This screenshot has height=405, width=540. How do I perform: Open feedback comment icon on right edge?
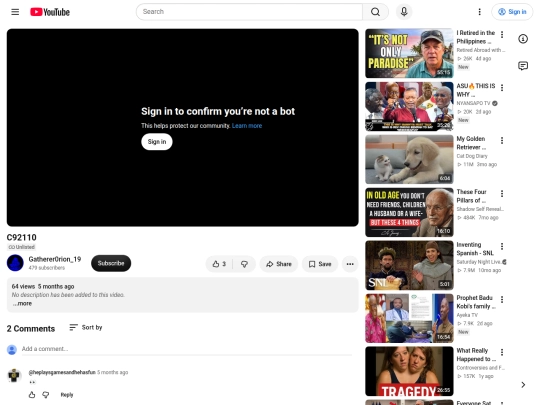coord(523,65)
